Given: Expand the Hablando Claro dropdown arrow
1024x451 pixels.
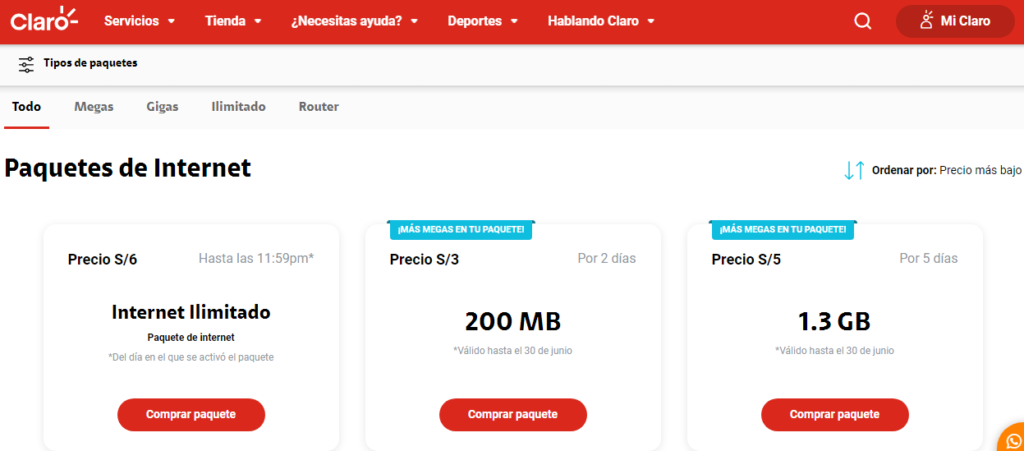Looking at the screenshot, I should [x=650, y=22].
